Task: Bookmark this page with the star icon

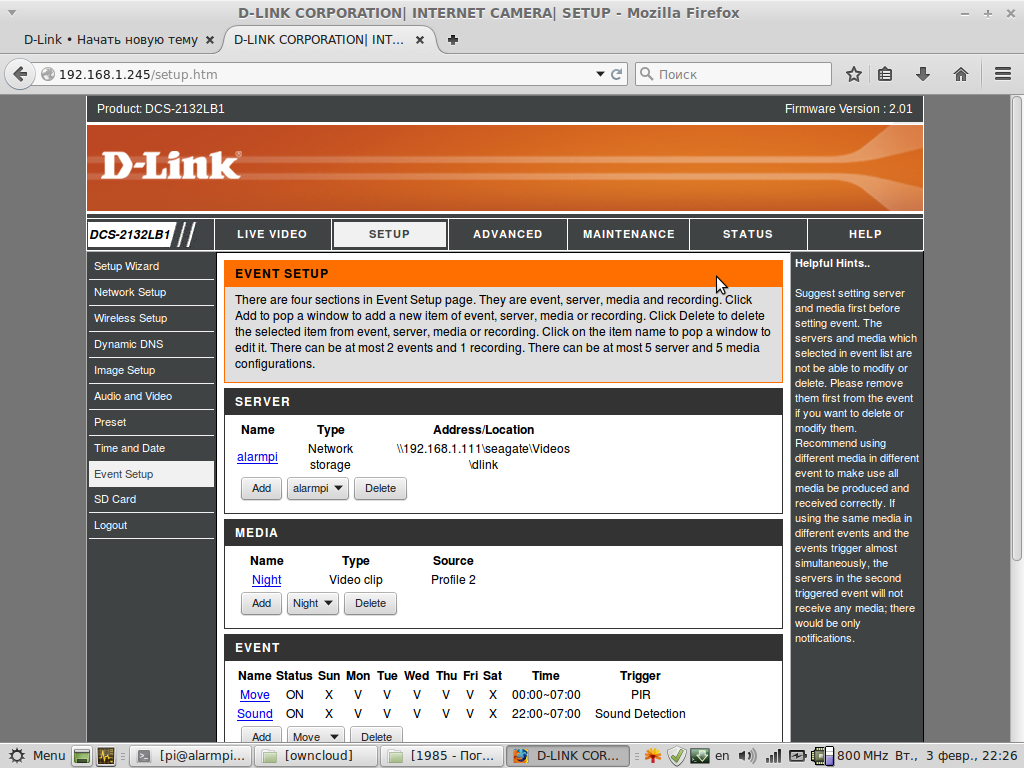Action: pyautogui.click(x=854, y=74)
